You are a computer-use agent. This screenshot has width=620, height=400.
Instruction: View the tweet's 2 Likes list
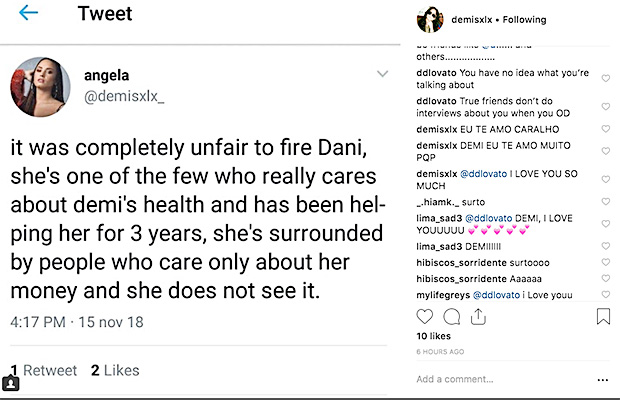115,371
